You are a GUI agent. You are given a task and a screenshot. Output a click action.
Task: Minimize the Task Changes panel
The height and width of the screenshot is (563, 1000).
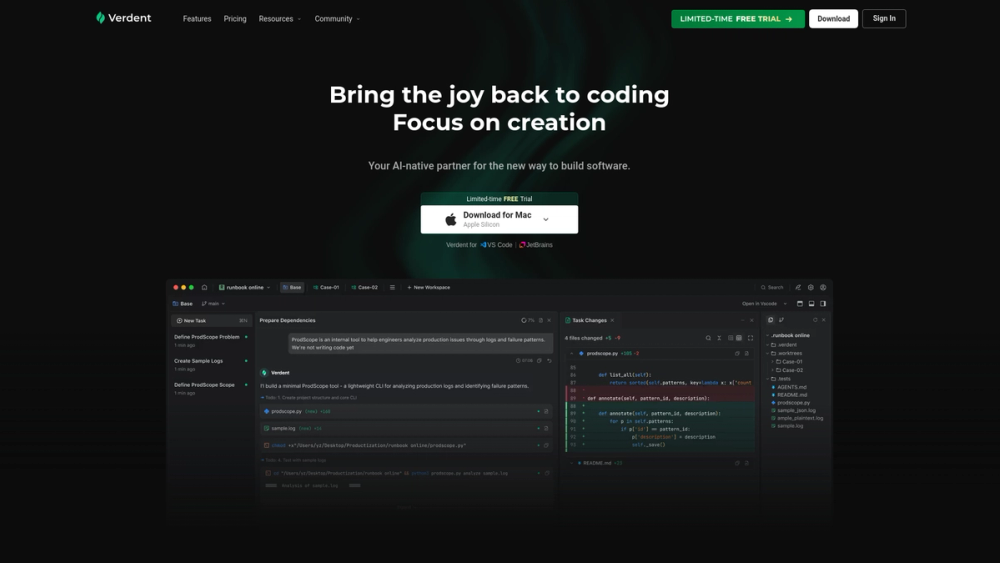pos(742,320)
